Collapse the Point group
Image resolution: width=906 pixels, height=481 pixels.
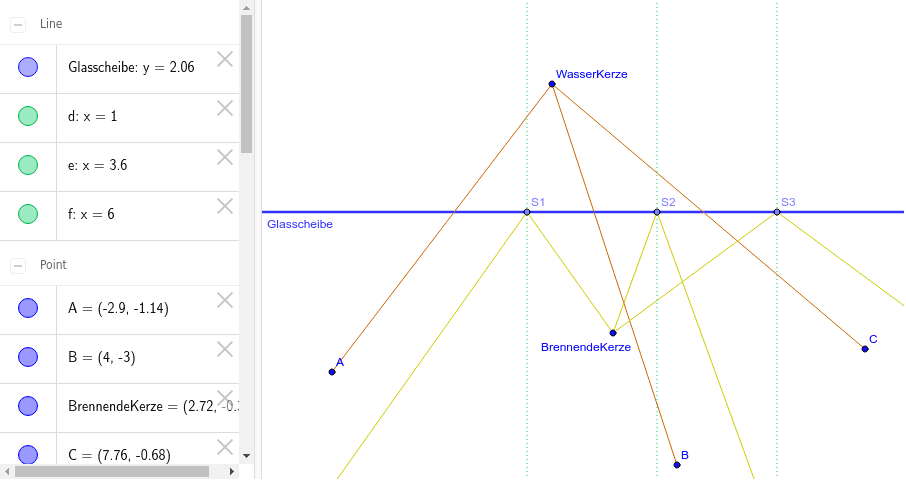tap(18, 266)
